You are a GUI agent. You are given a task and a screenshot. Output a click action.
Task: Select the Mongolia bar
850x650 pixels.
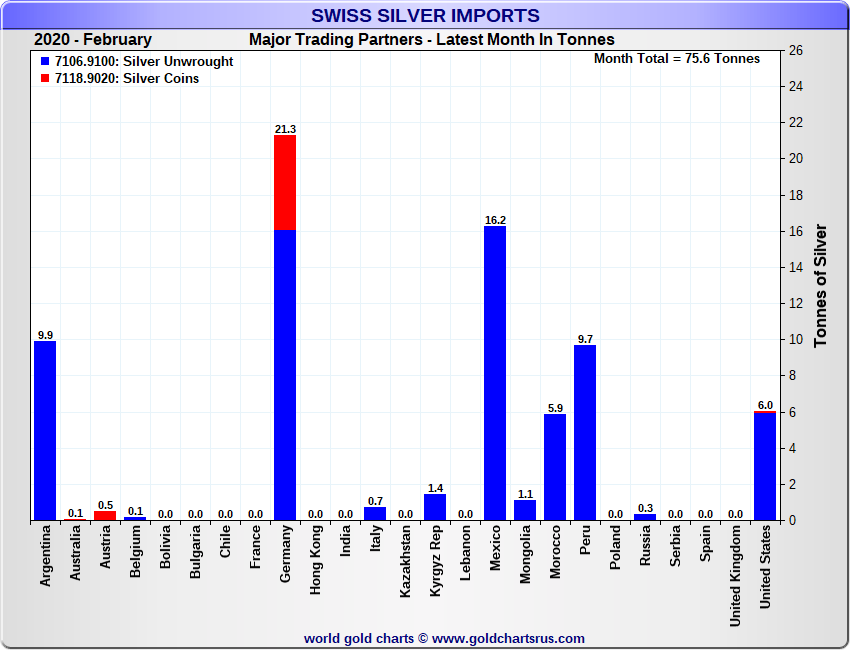coord(525,510)
